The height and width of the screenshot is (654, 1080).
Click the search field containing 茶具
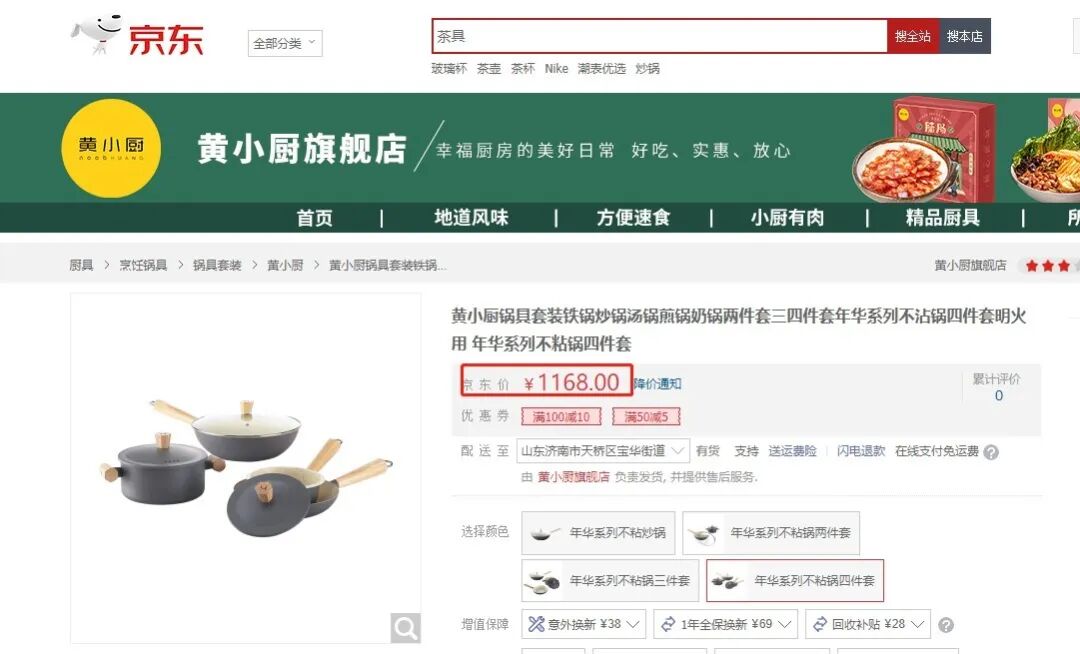click(660, 36)
